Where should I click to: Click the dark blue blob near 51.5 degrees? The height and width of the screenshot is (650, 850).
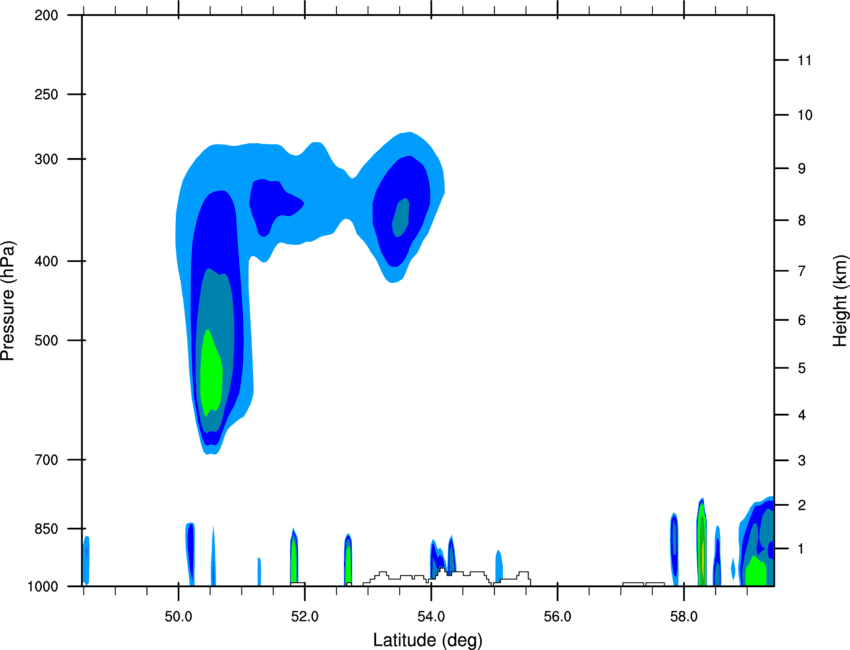(274, 206)
